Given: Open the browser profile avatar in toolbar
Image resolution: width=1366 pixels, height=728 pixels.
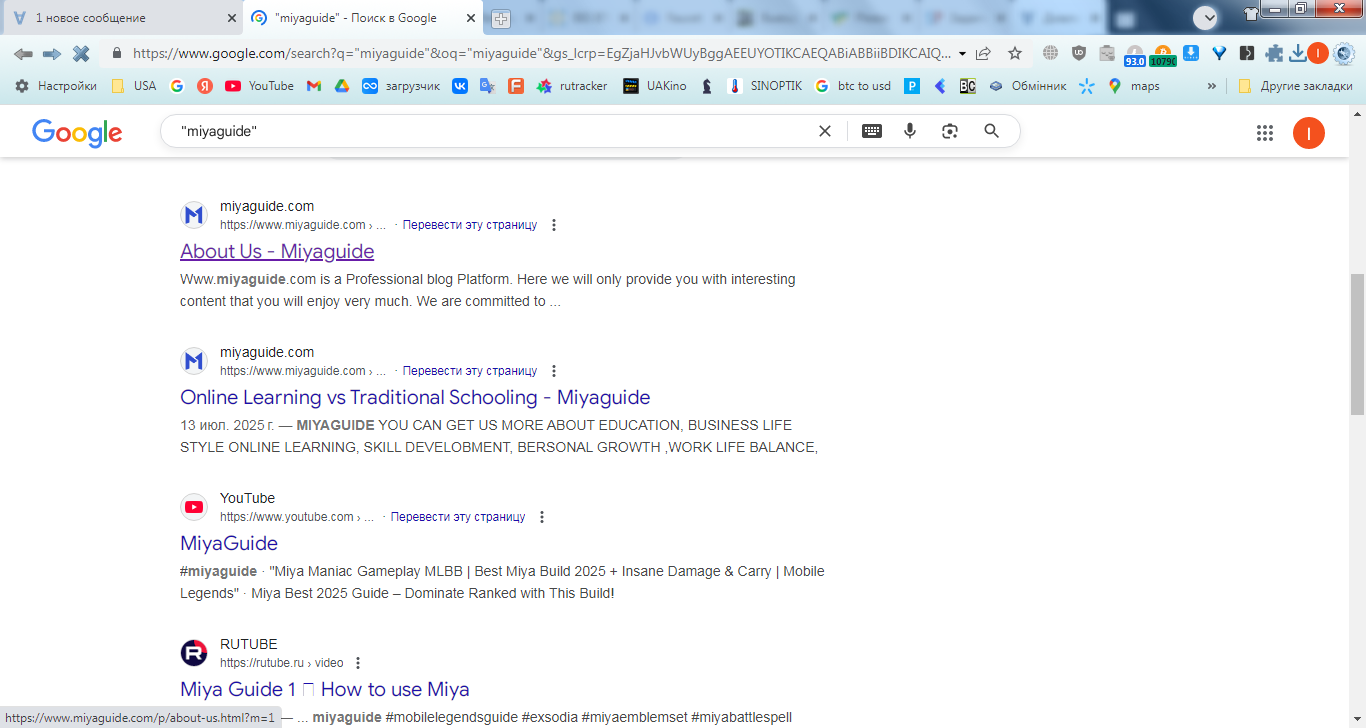Looking at the screenshot, I should 1318,53.
